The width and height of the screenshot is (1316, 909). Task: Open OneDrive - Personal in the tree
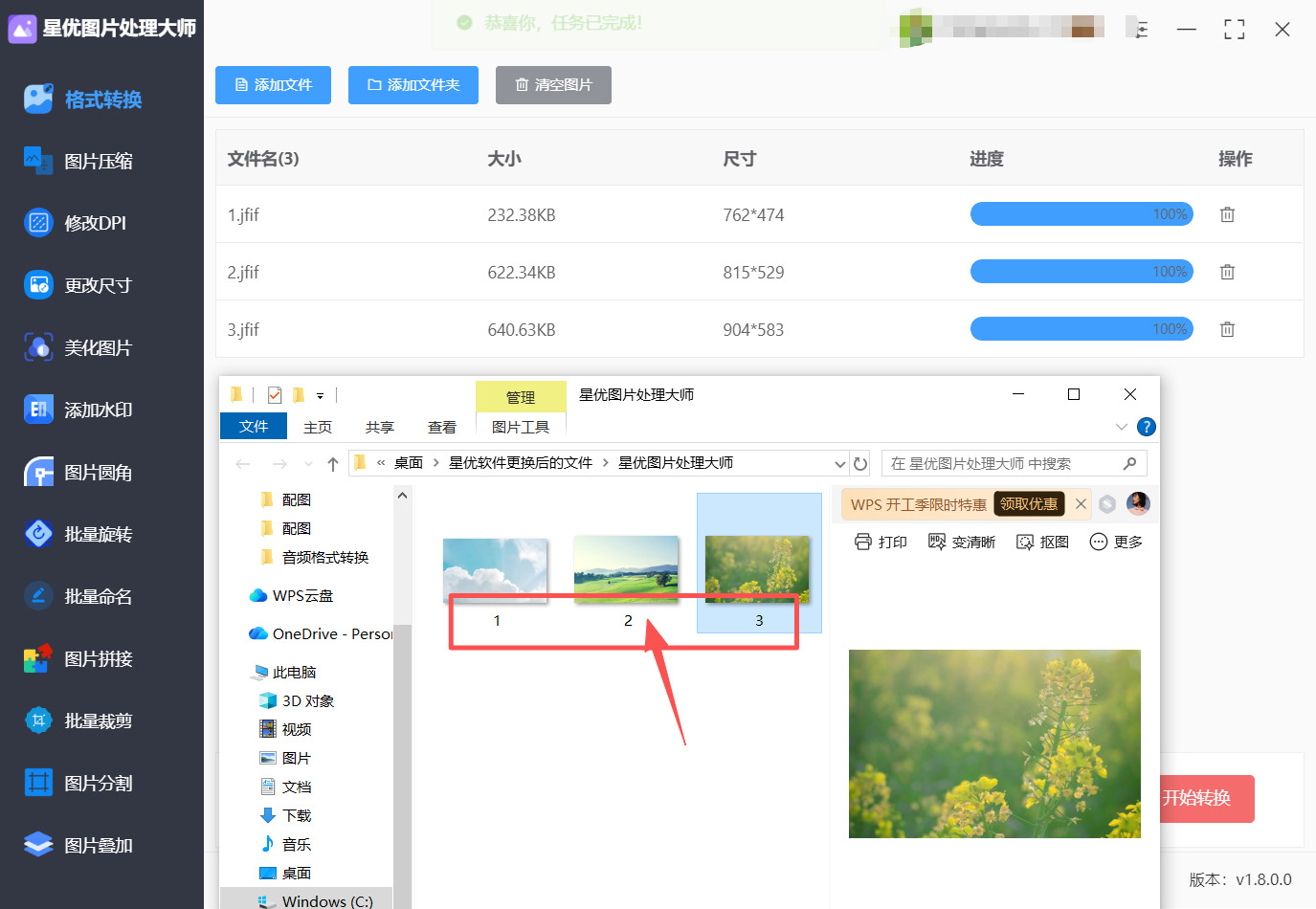click(321, 633)
